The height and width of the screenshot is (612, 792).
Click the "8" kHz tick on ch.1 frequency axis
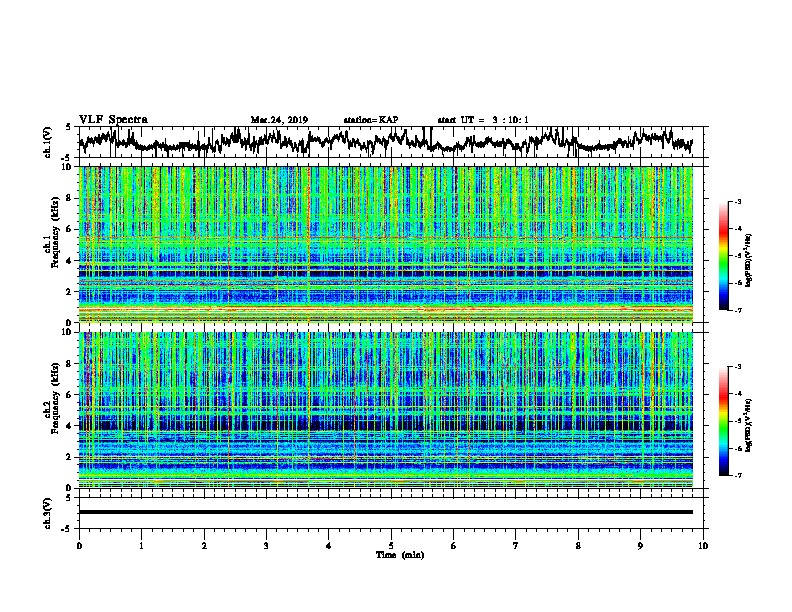[x=70, y=198]
